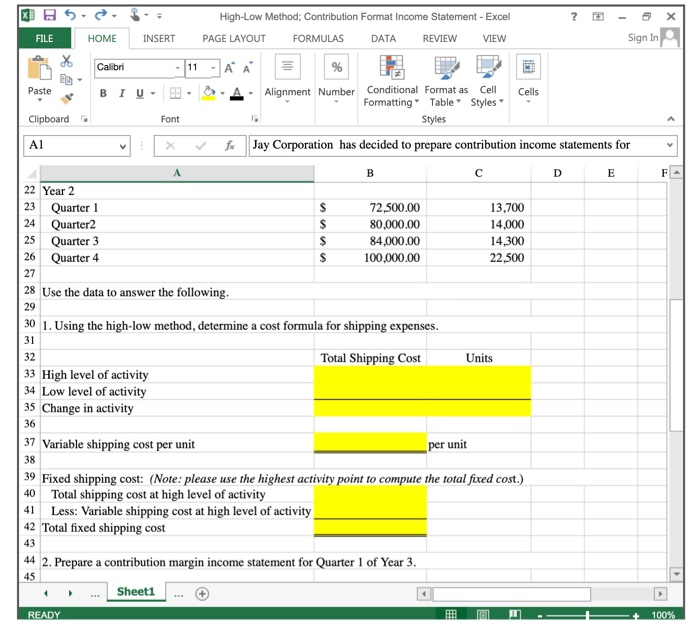
Task: Select the Sheet1 tab
Action: [x=136, y=592]
